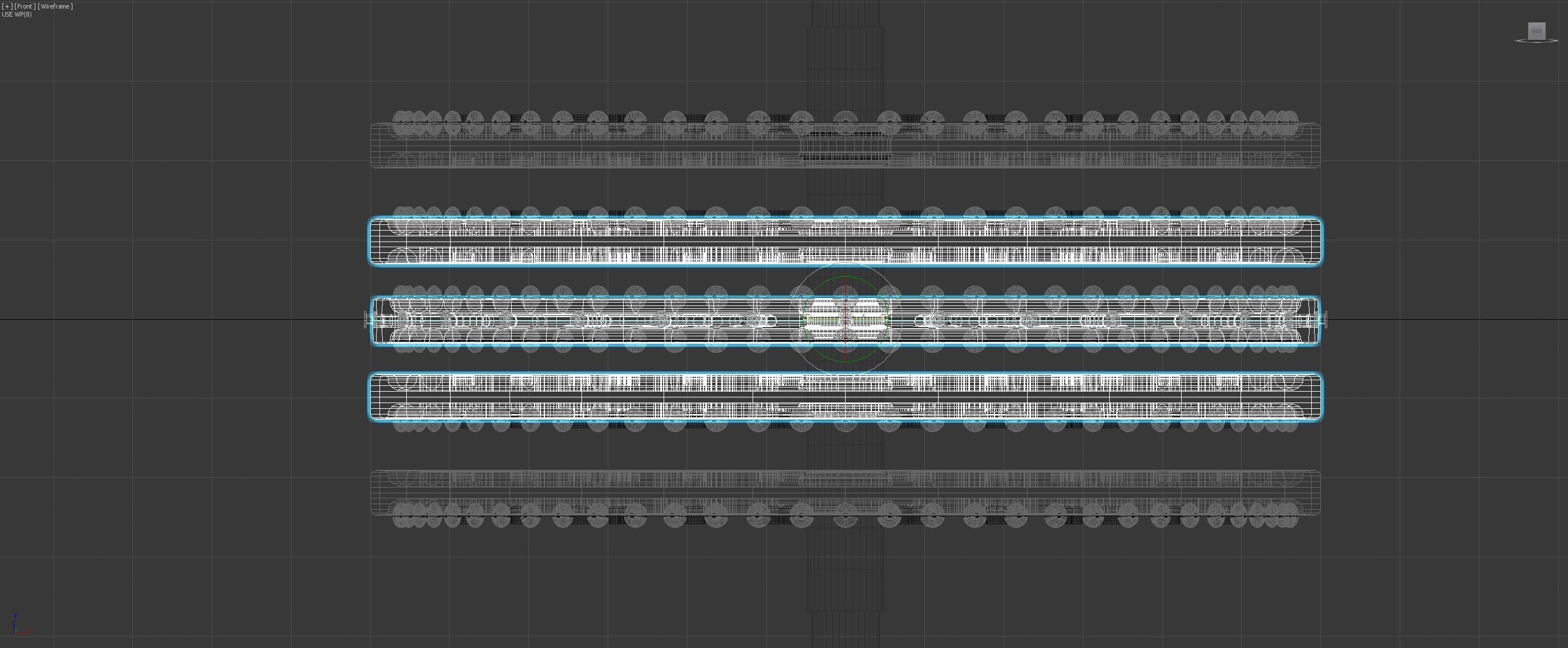The height and width of the screenshot is (648, 1568).
Task: Select the bottom unselected gray wireframe beam
Action: [x=609, y=492]
